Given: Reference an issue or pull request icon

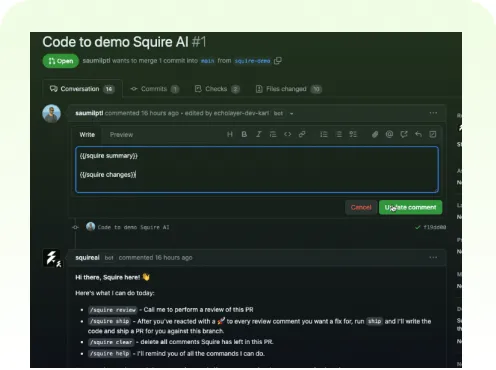Looking at the screenshot, I should tap(404, 134).
